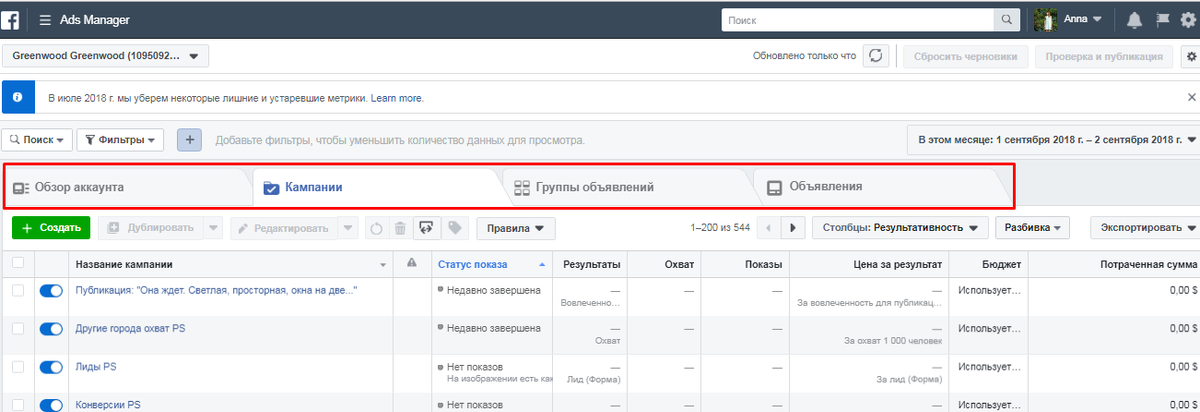This screenshot has width=1200, height=412.
Task: Open the Anna user menu dropdown
Action: coord(1083,19)
